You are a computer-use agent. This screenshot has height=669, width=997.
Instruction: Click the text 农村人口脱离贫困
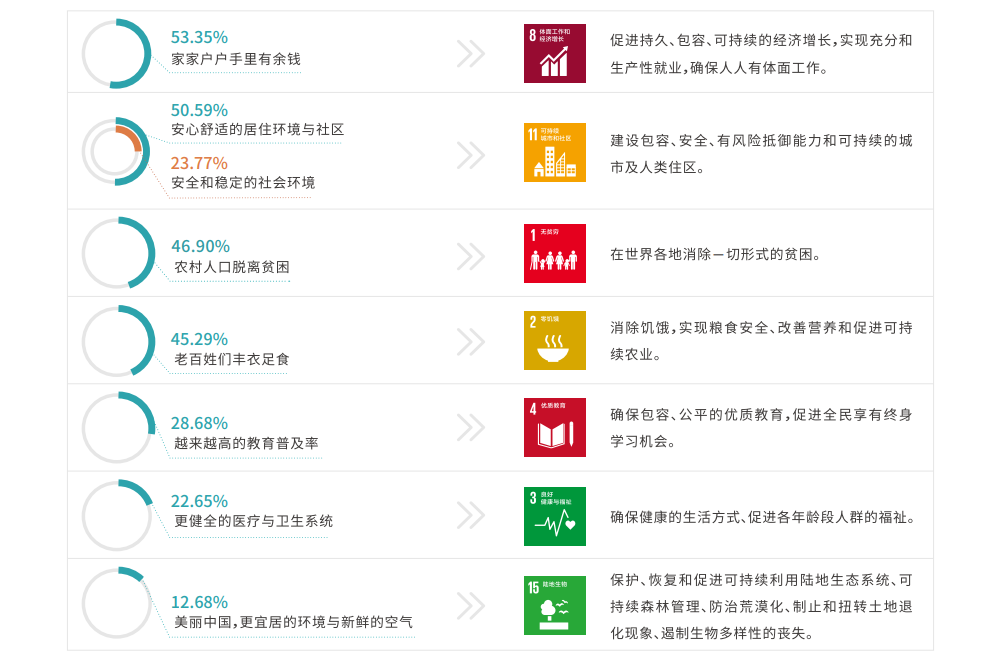click(232, 267)
